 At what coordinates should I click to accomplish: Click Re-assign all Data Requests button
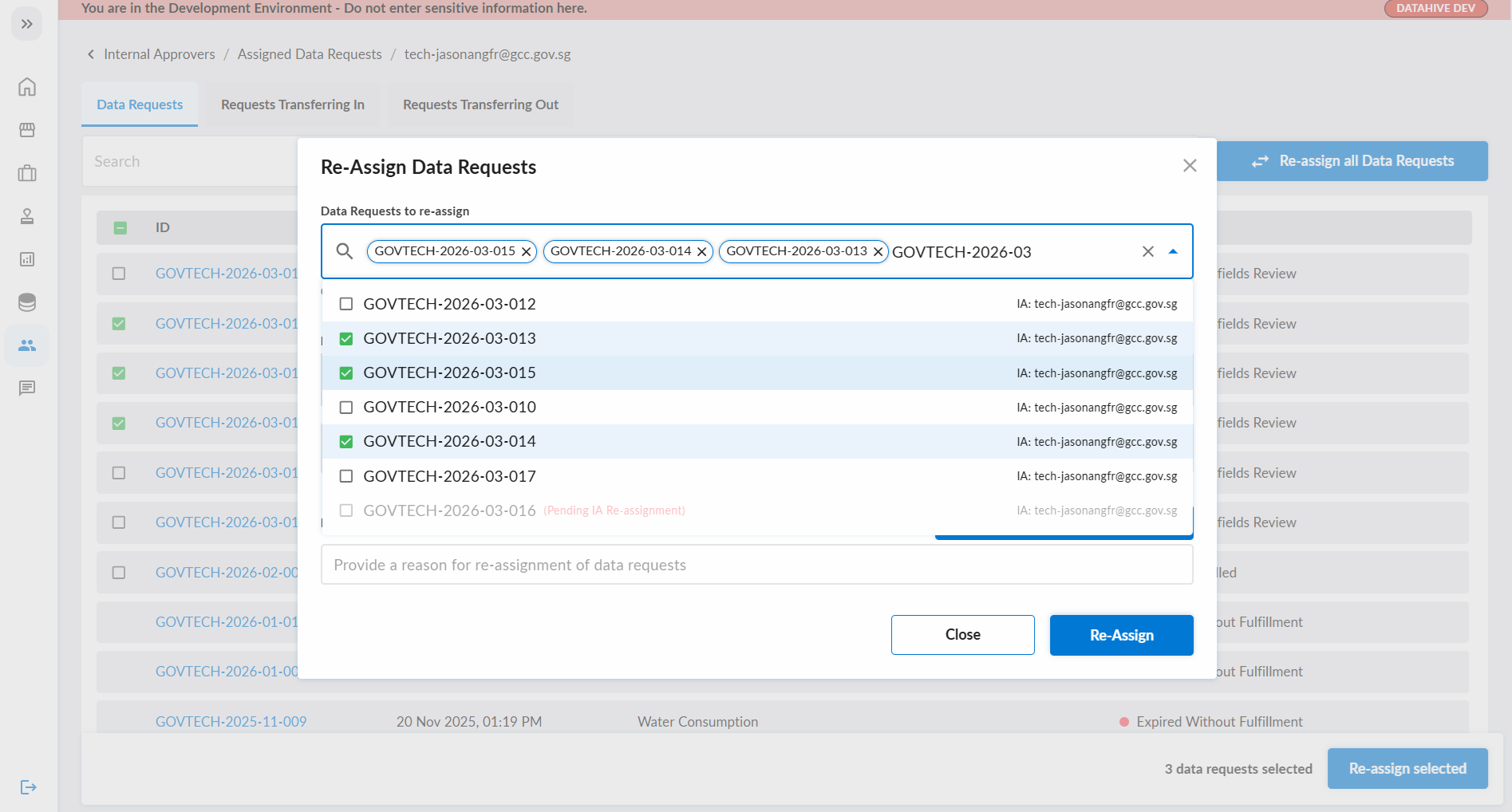pos(1352,161)
